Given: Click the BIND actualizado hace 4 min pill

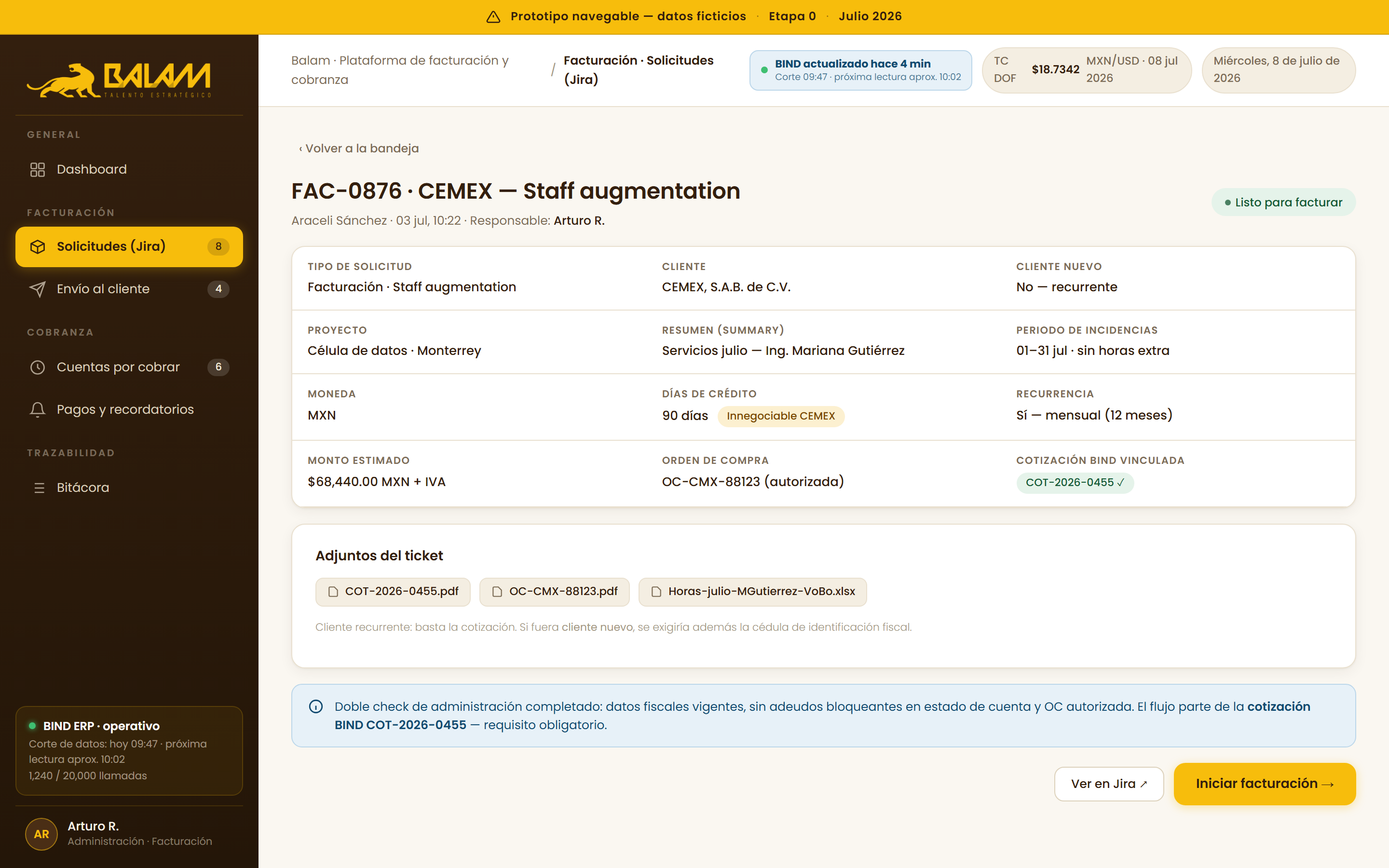Looking at the screenshot, I should click(860, 70).
